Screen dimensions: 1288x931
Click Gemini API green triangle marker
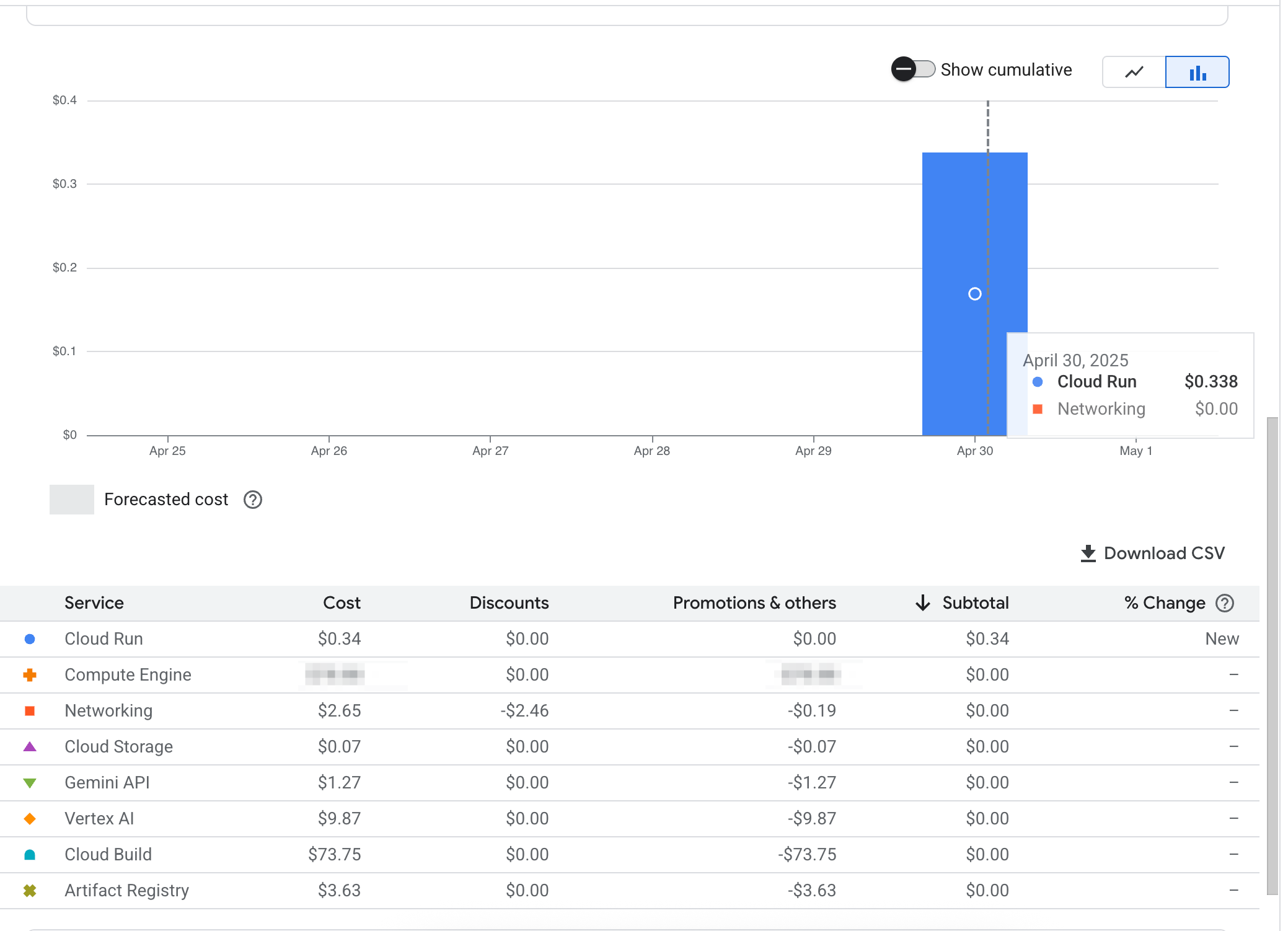pyautogui.click(x=30, y=783)
